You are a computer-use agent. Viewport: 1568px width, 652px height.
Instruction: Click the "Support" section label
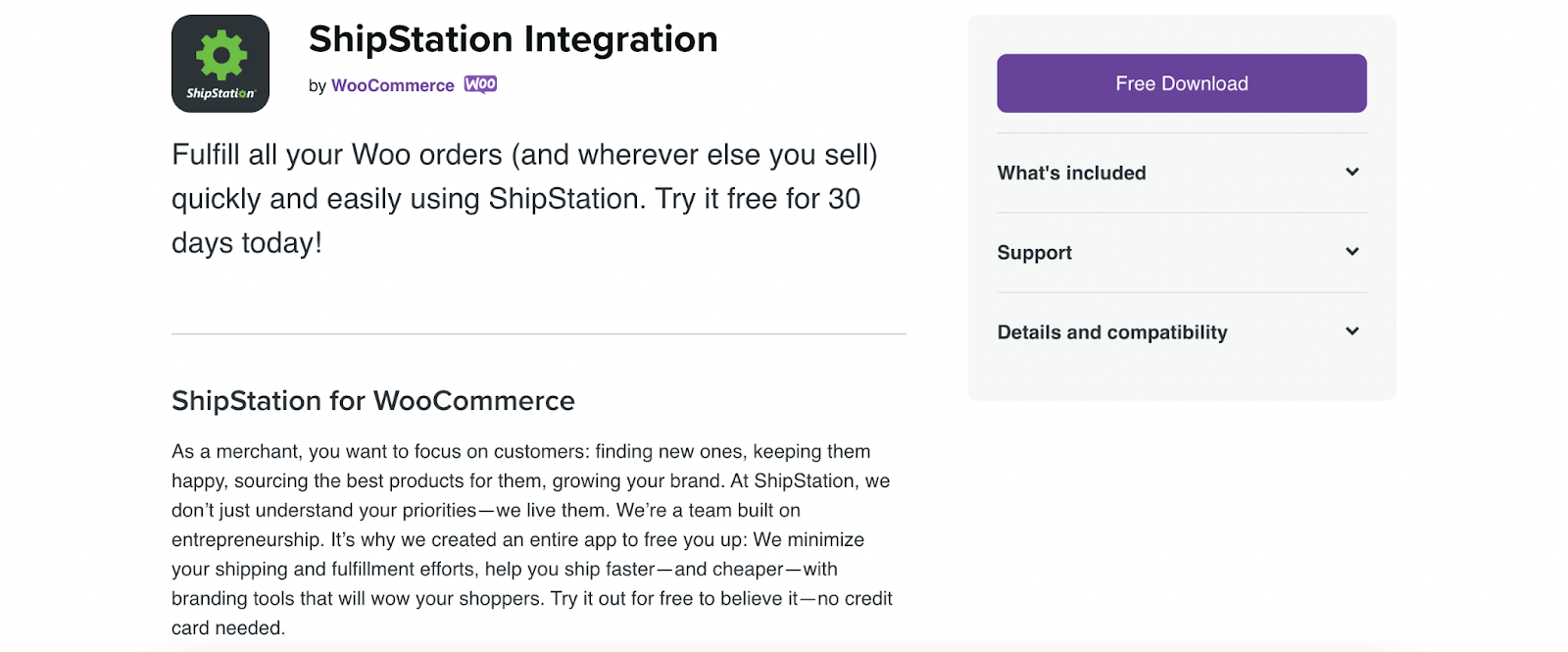pos(1034,253)
